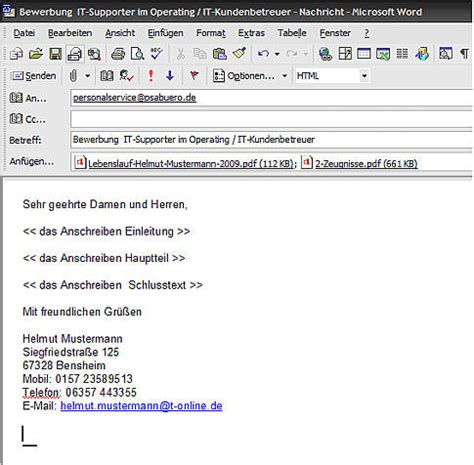Image resolution: width=474 pixels, height=465 pixels.
Task: Click the Format Painter brush icon
Action: 239,54
